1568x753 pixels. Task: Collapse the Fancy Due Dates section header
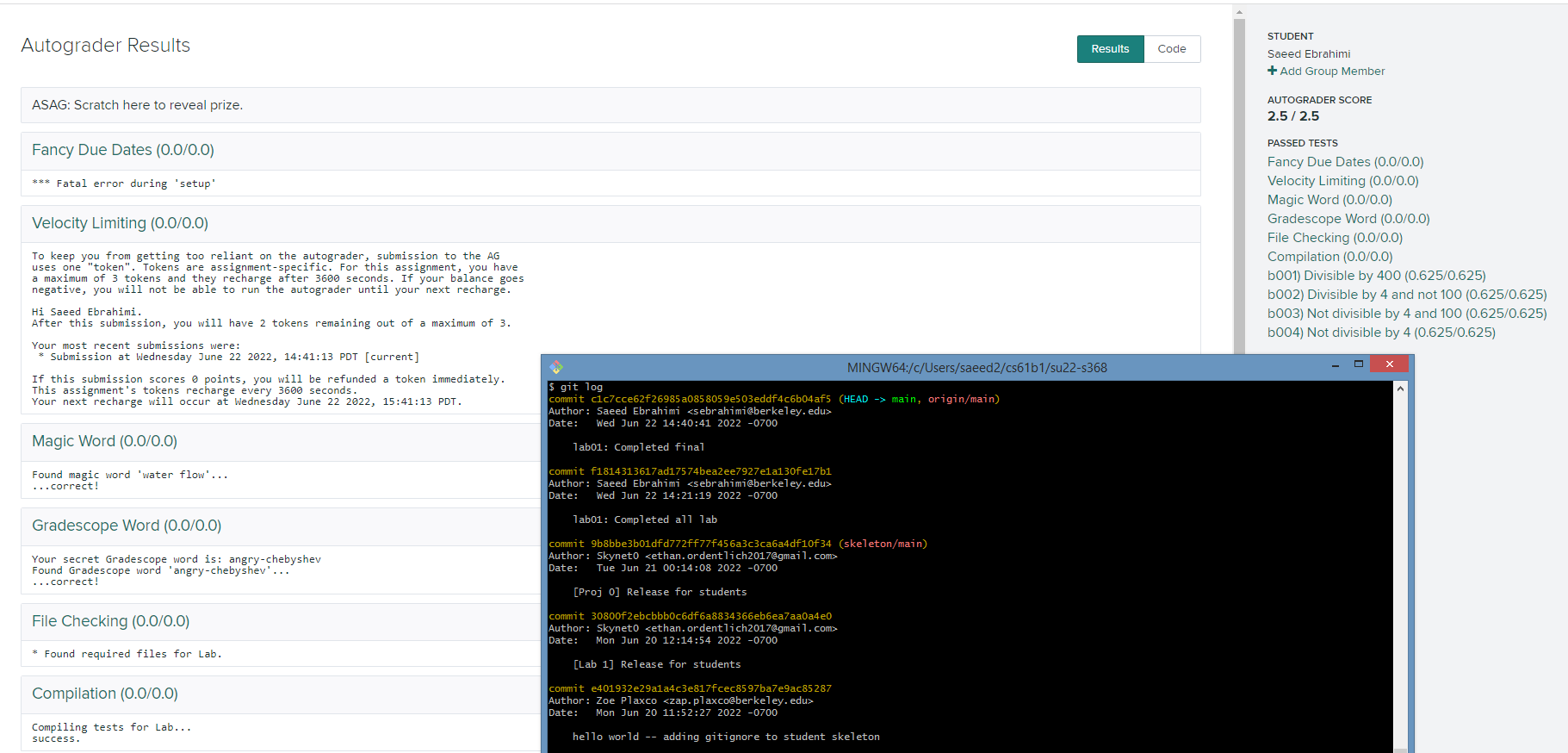coord(122,150)
